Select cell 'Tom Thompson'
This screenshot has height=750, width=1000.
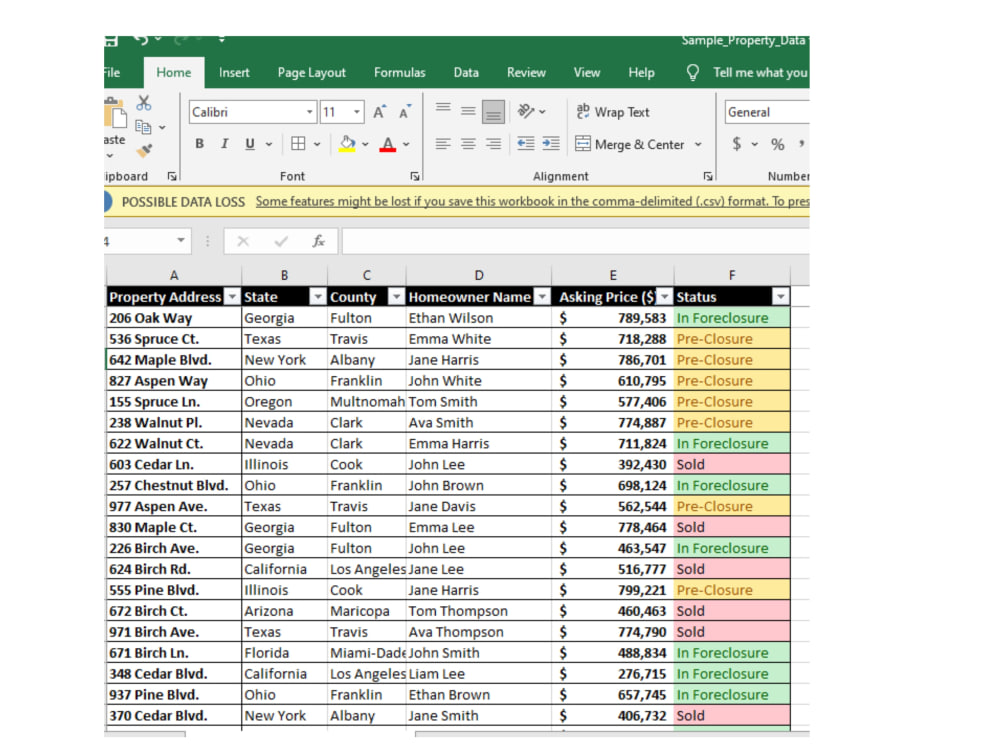(479, 611)
